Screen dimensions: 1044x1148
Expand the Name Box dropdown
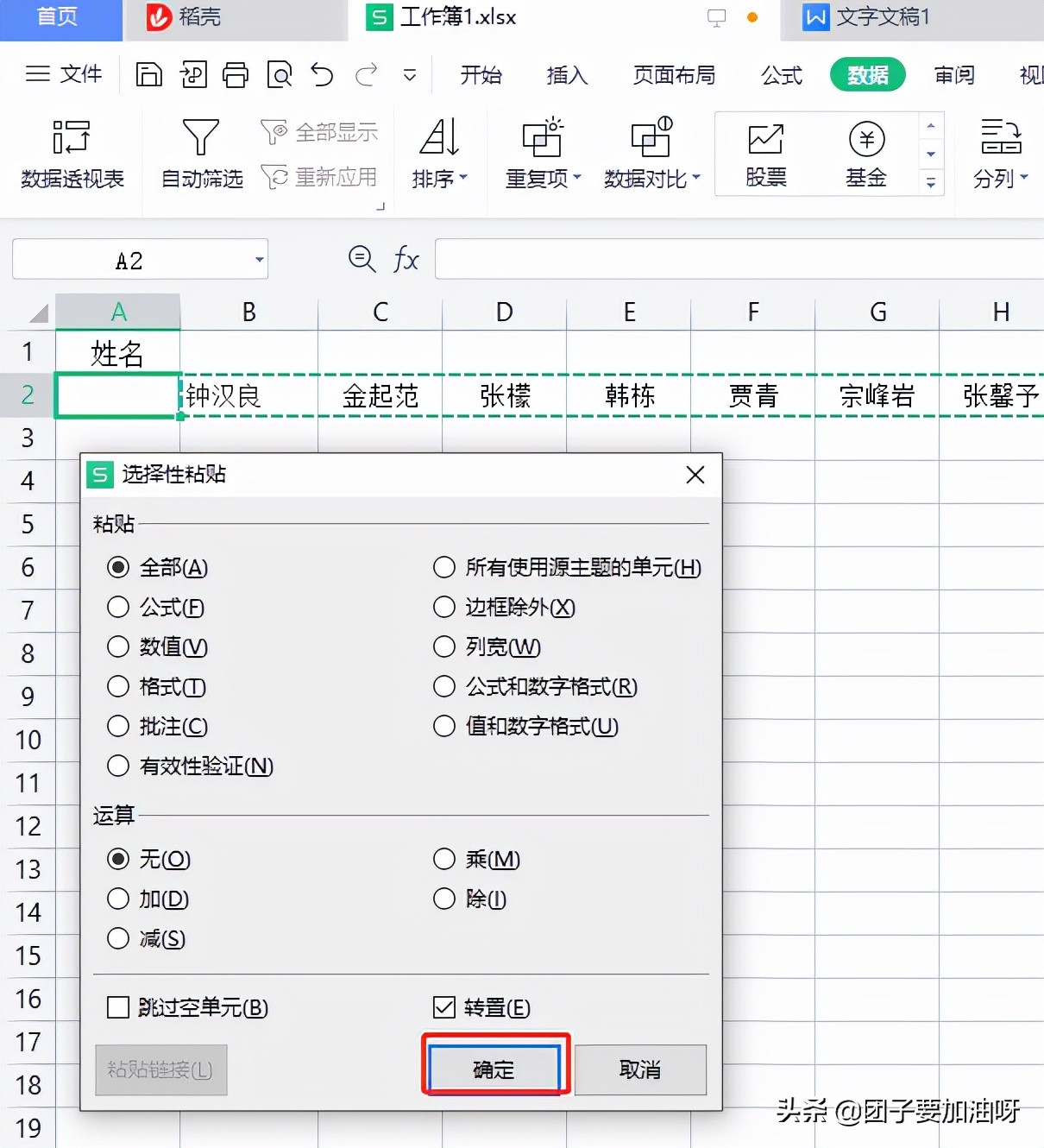pos(259,260)
